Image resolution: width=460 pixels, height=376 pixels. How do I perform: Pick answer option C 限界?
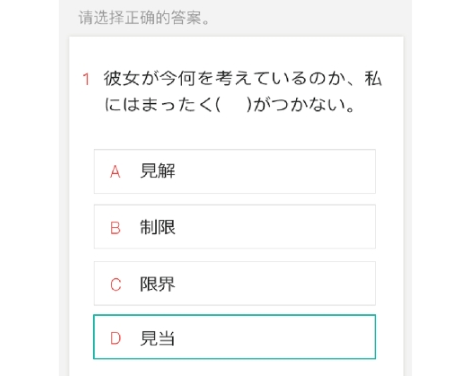pos(235,283)
